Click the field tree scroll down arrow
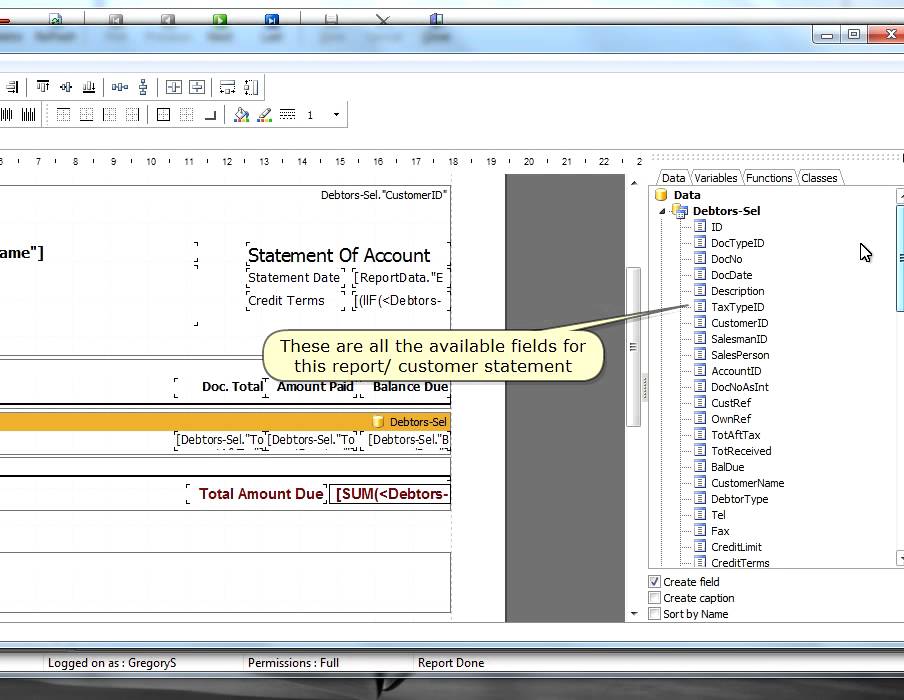This screenshot has width=904, height=700. tap(900, 558)
